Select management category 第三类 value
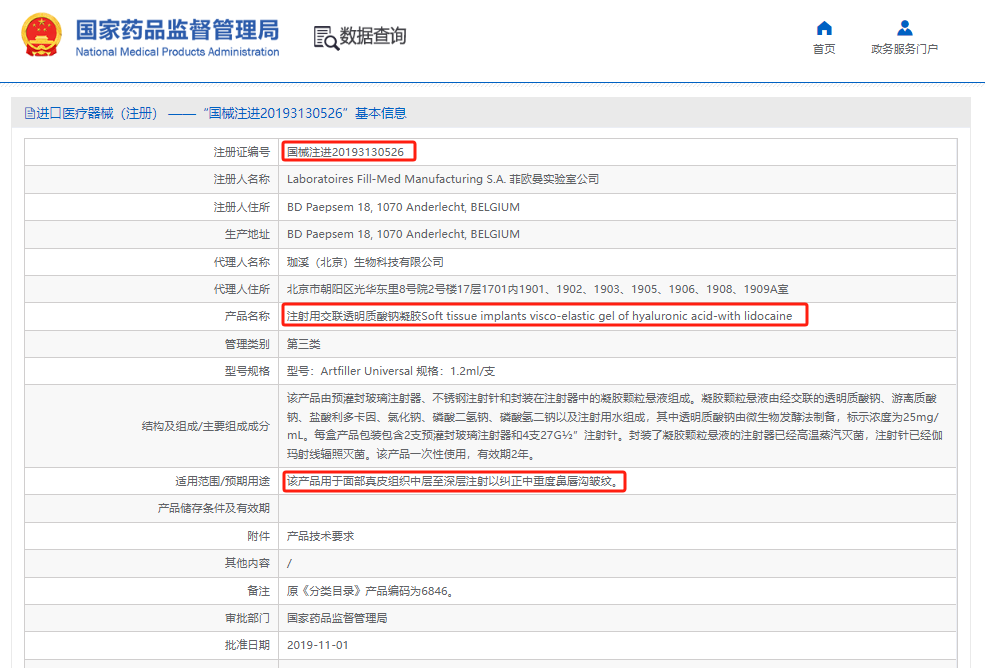This screenshot has height=668, width=985. coord(304,344)
